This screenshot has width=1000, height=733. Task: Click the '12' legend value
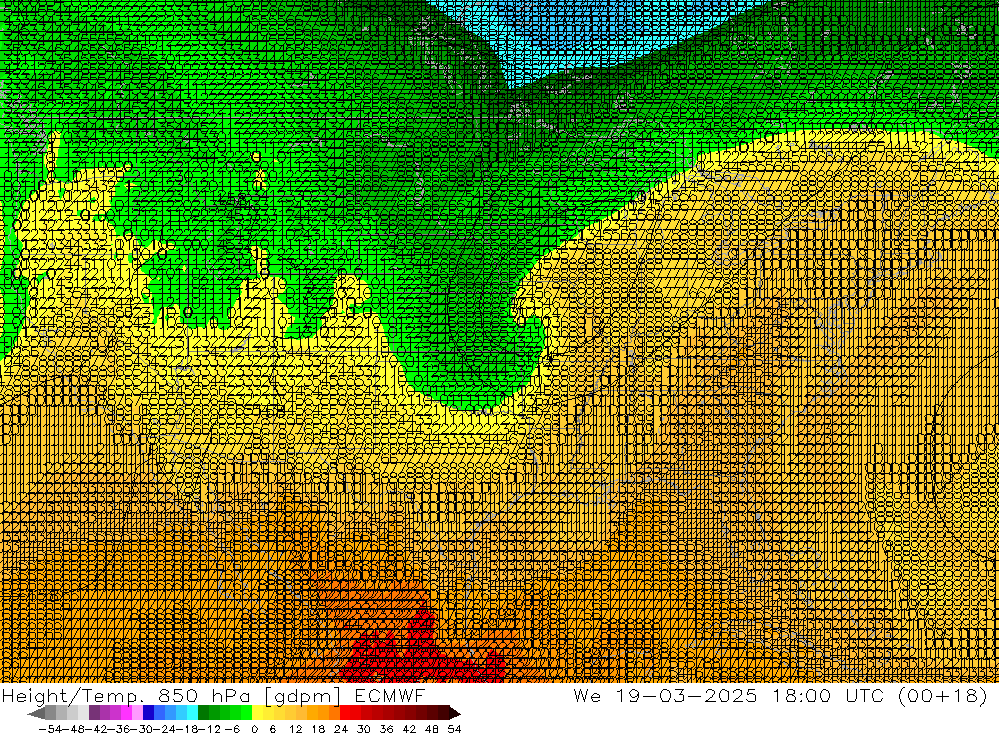coord(296,729)
